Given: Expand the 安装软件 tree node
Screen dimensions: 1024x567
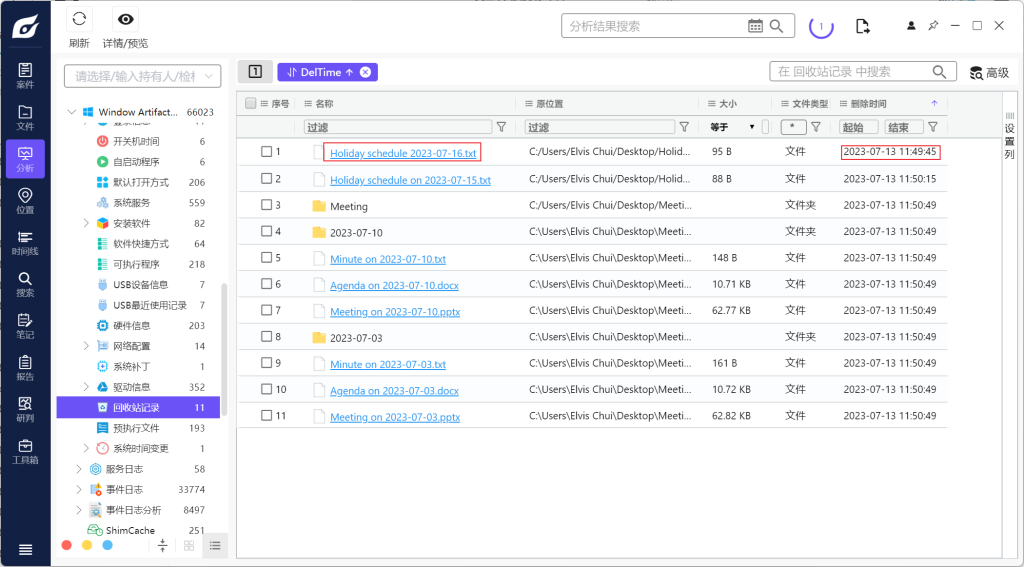Looking at the screenshot, I should pyautogui.click(x=86, y=223).
